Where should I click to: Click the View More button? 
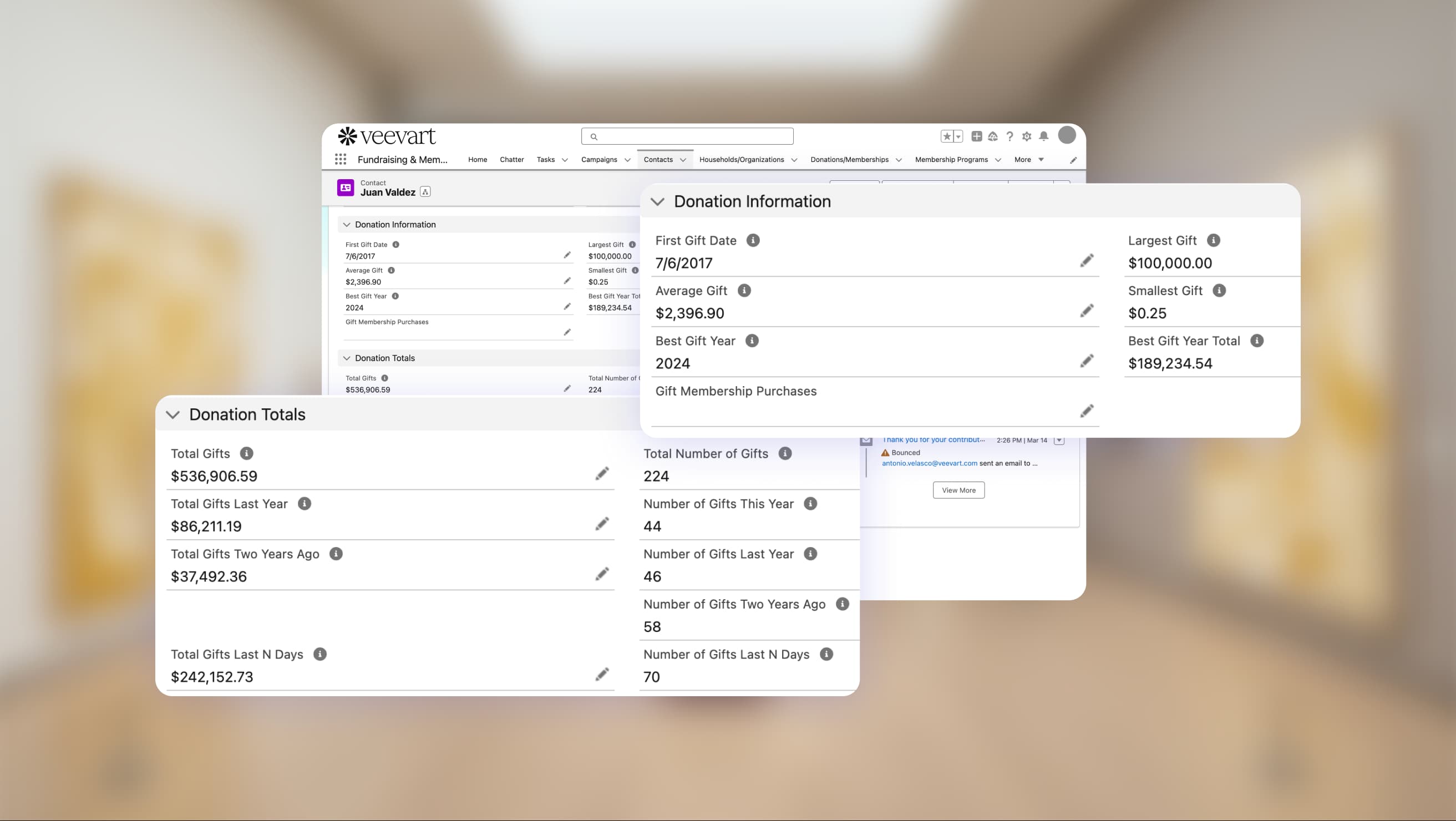958,490
